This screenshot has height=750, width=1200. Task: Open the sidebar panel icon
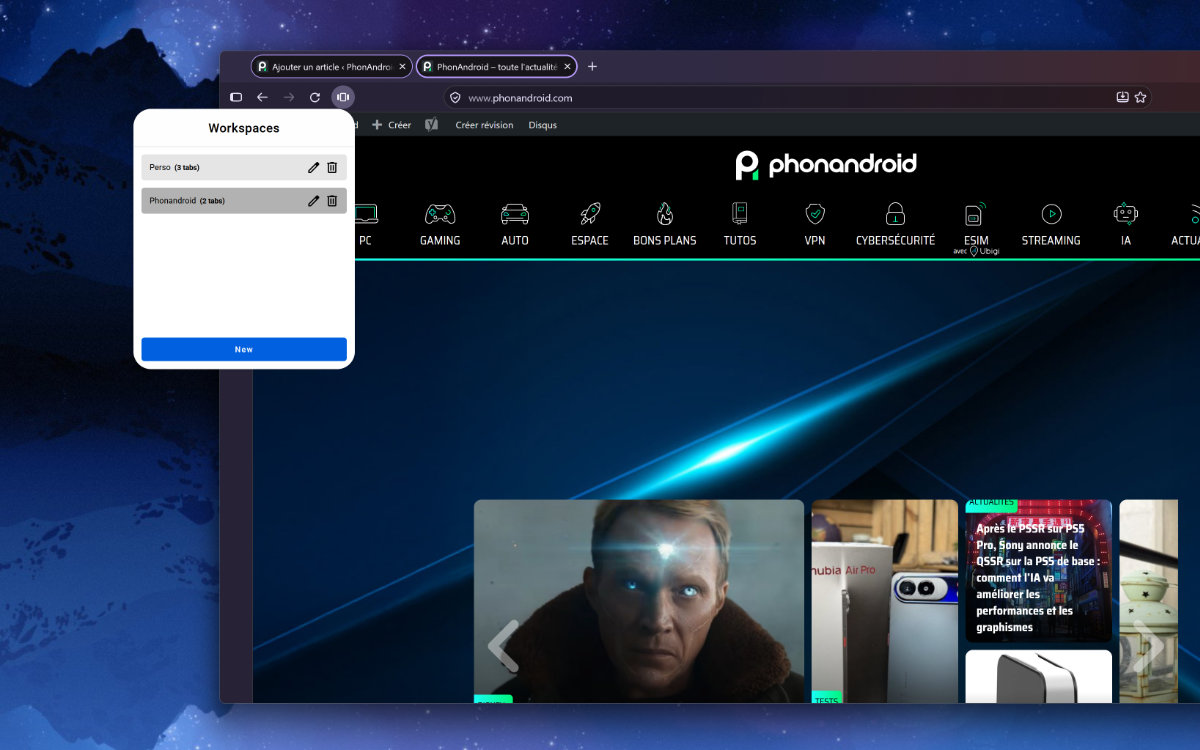pos(236,97)
